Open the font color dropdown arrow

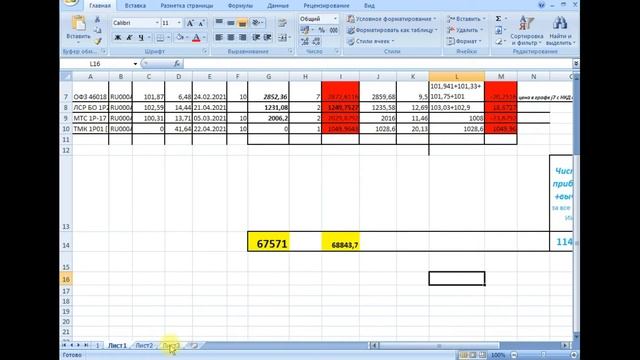coord(204,38)
